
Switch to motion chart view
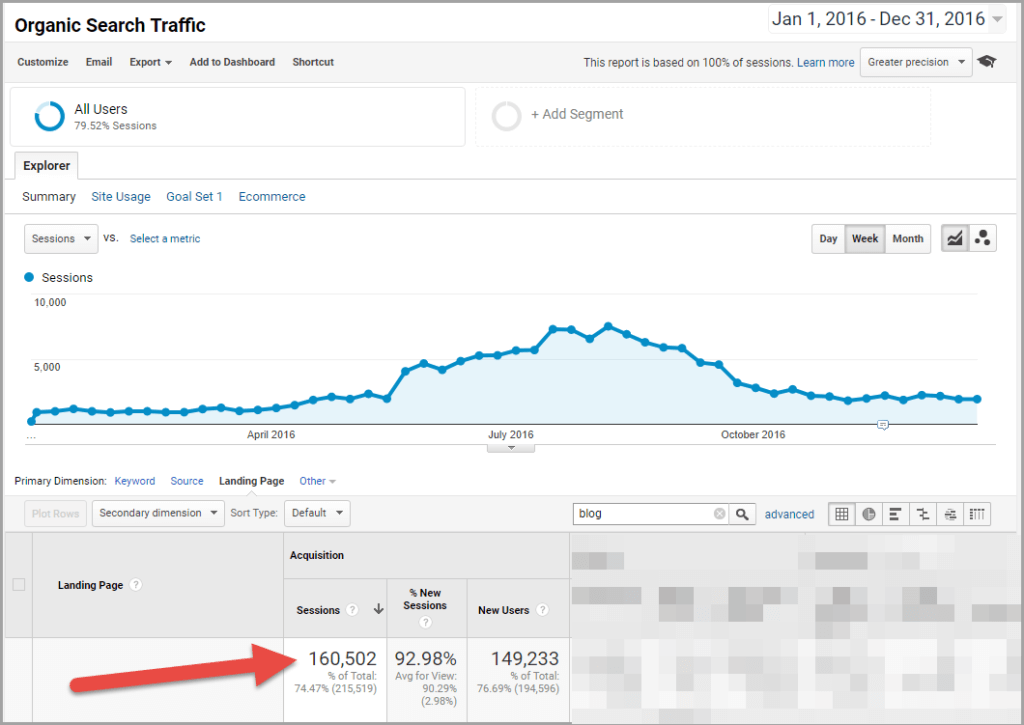983,239
